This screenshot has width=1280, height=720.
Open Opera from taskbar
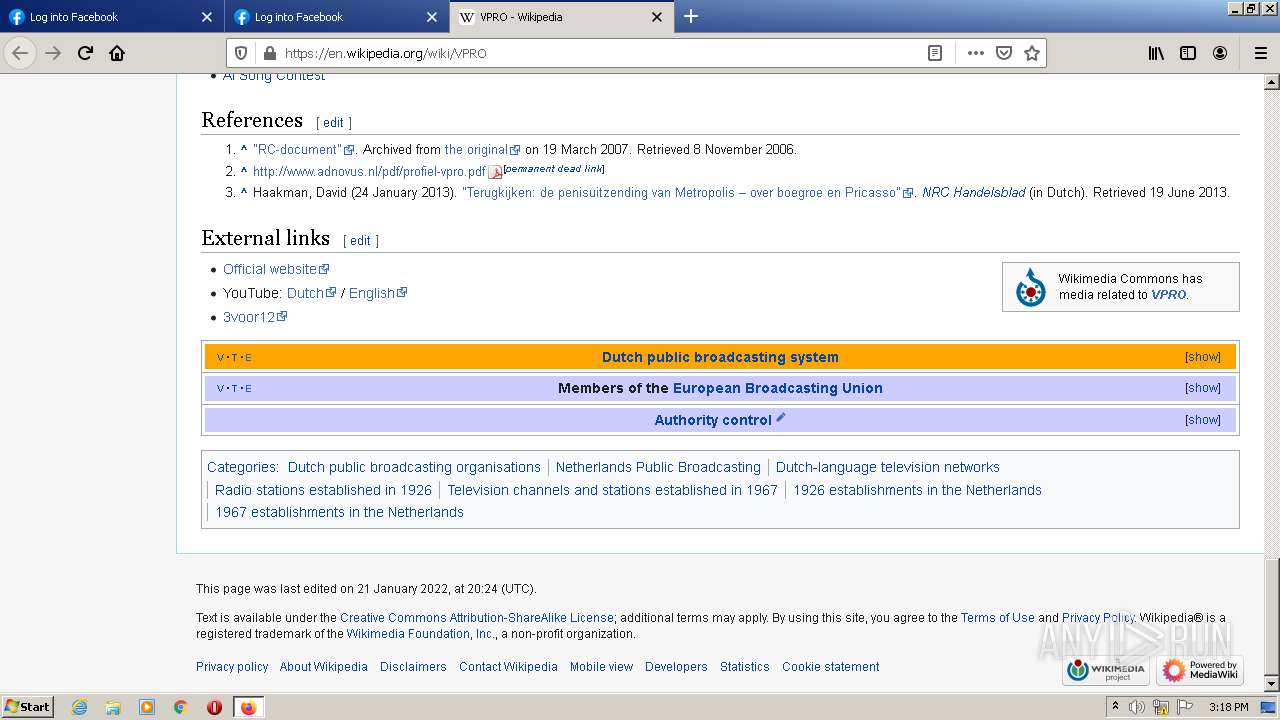(214, 707)
